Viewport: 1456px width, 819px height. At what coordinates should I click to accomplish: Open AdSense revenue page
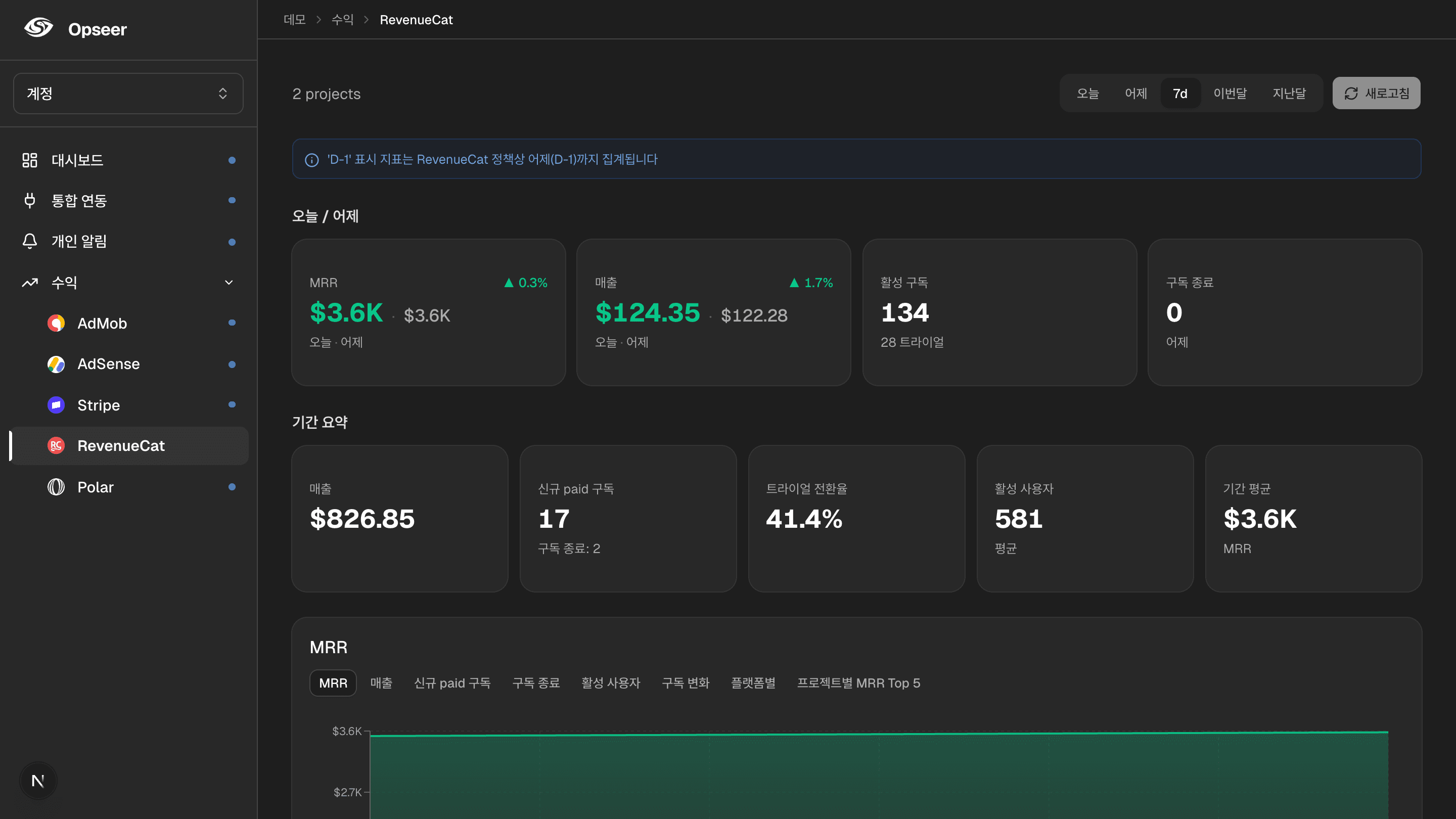pos(129,364)
